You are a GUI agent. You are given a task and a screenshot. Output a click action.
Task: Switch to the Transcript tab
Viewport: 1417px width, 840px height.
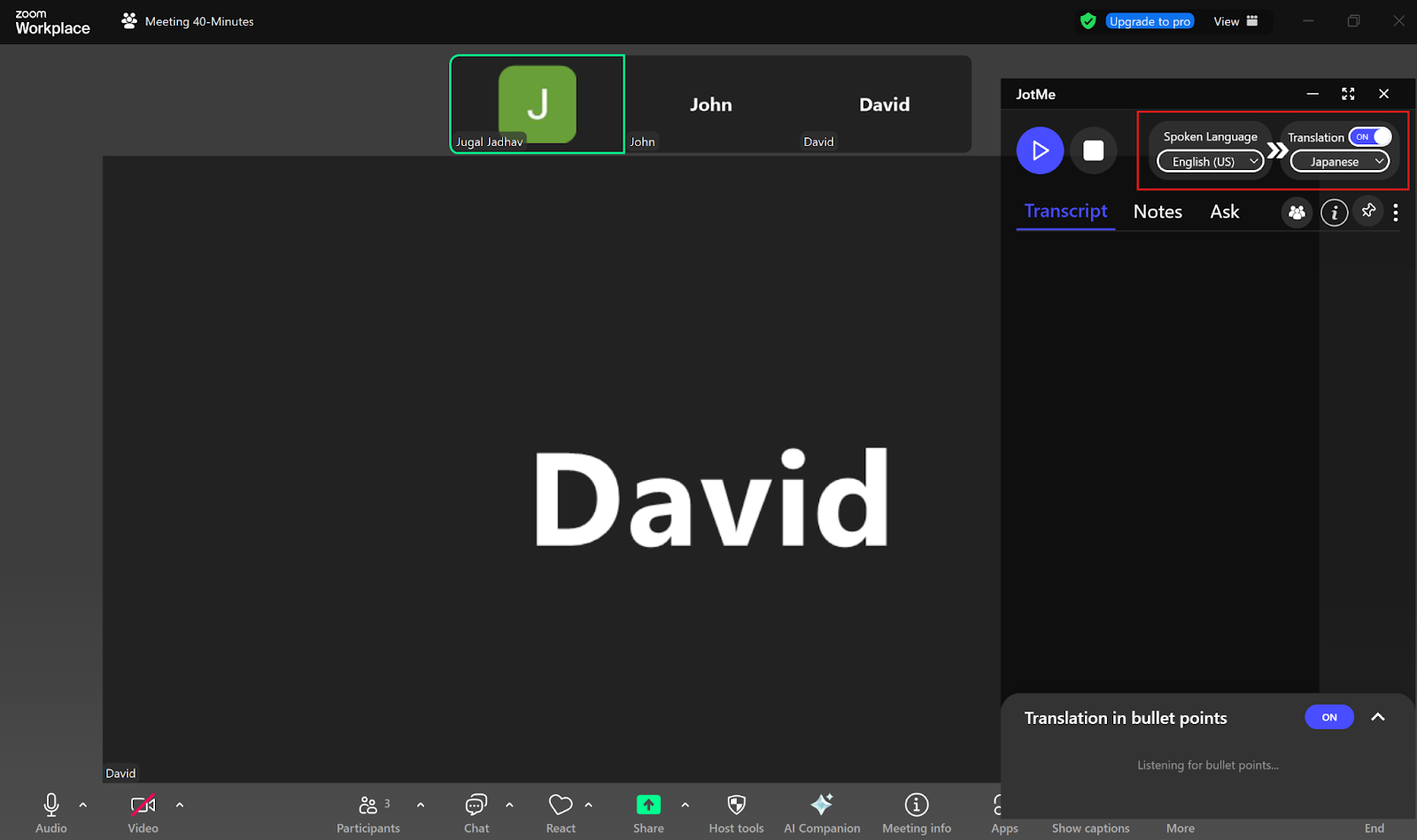(1065, 212)
